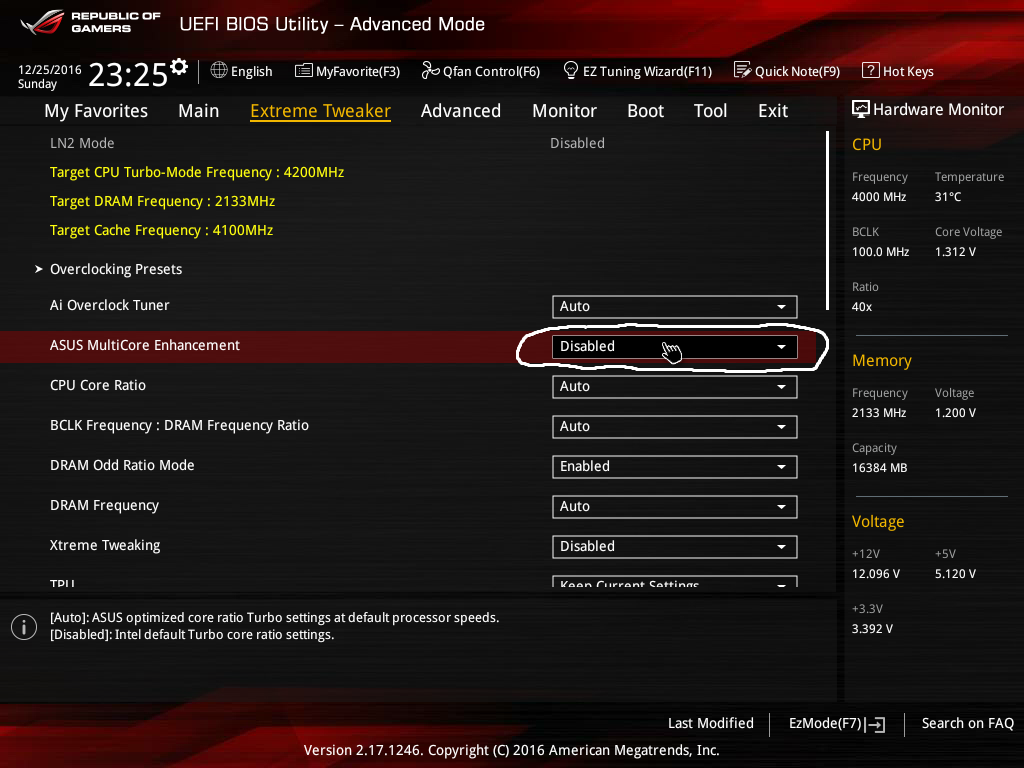Click the LN2 Mode Disabled value
This screenshot has height=768, width=1024.
[577, 143]
